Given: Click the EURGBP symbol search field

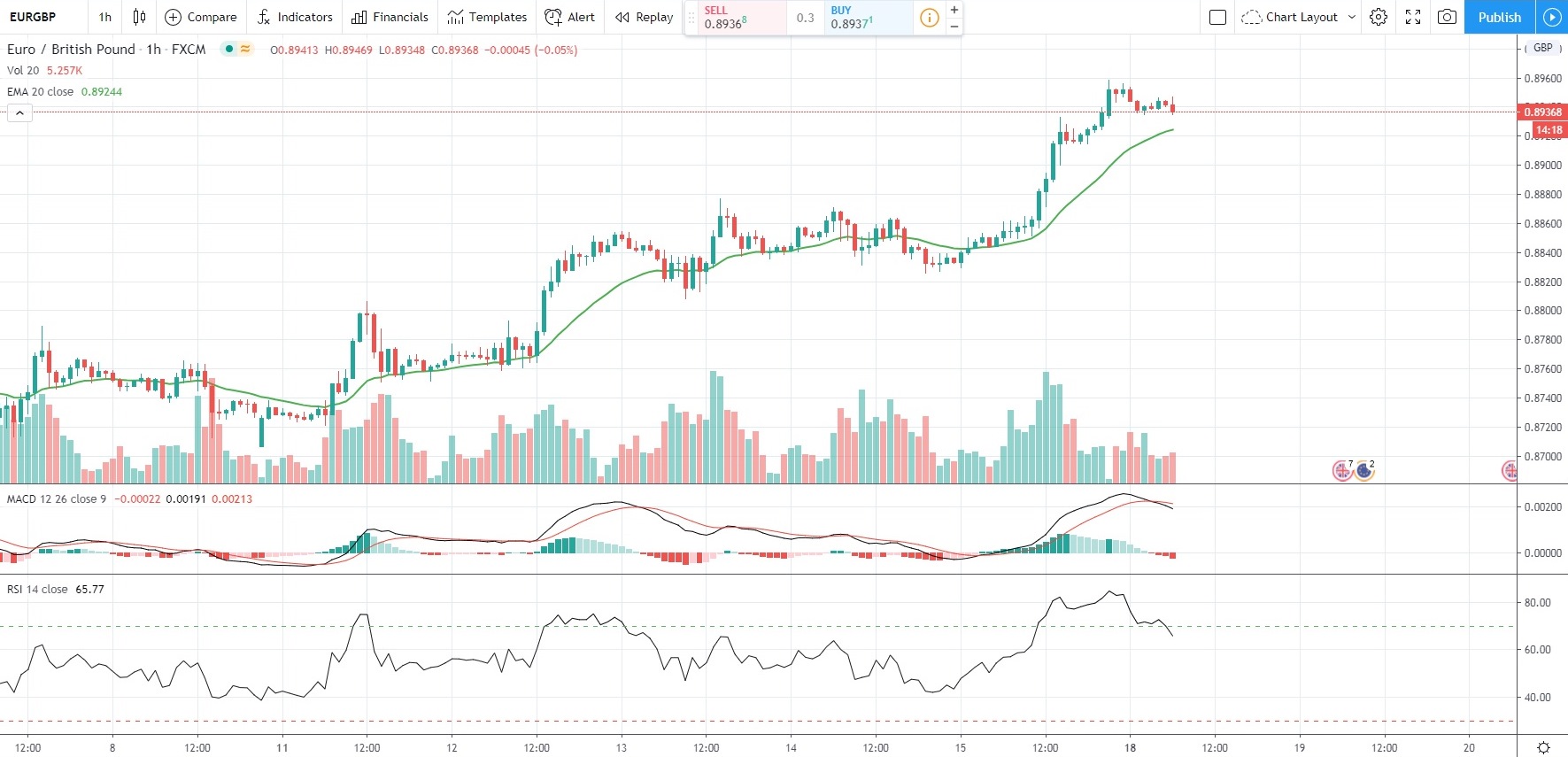Looking at the screenshot, I should (x=34, y=17).
